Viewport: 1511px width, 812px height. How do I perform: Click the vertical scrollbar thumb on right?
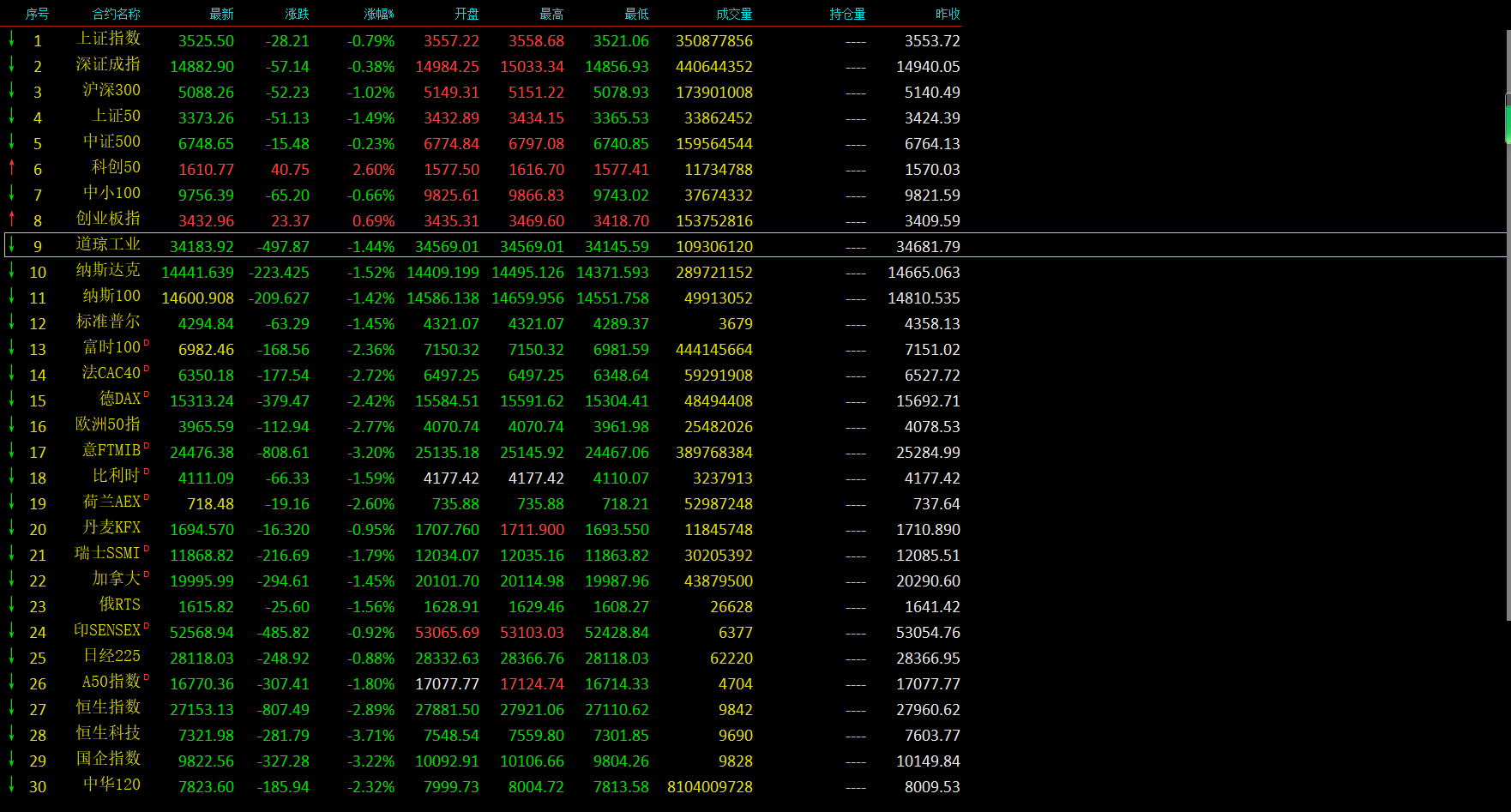point(1508,118)
